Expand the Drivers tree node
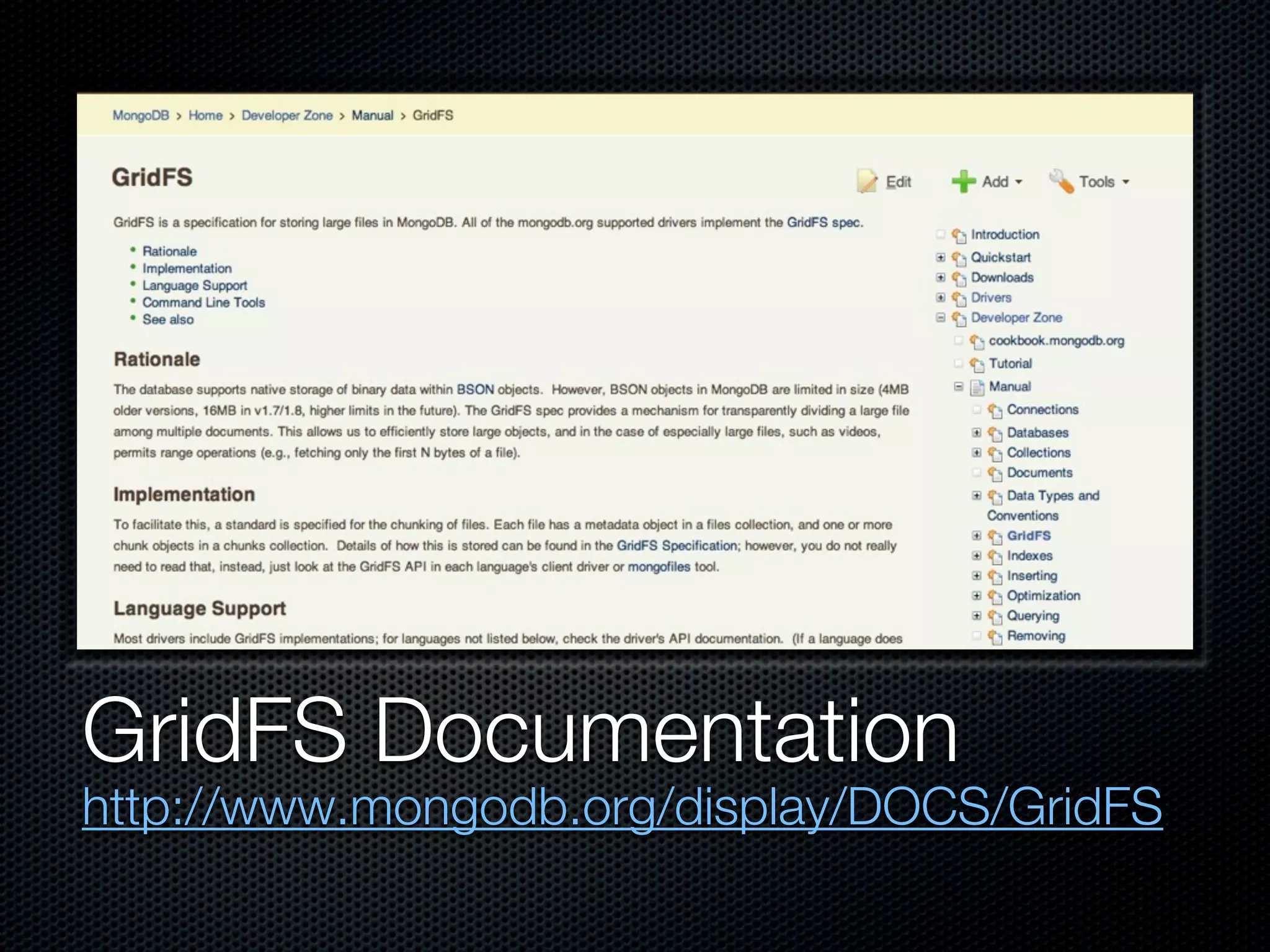 click(941, 297)
